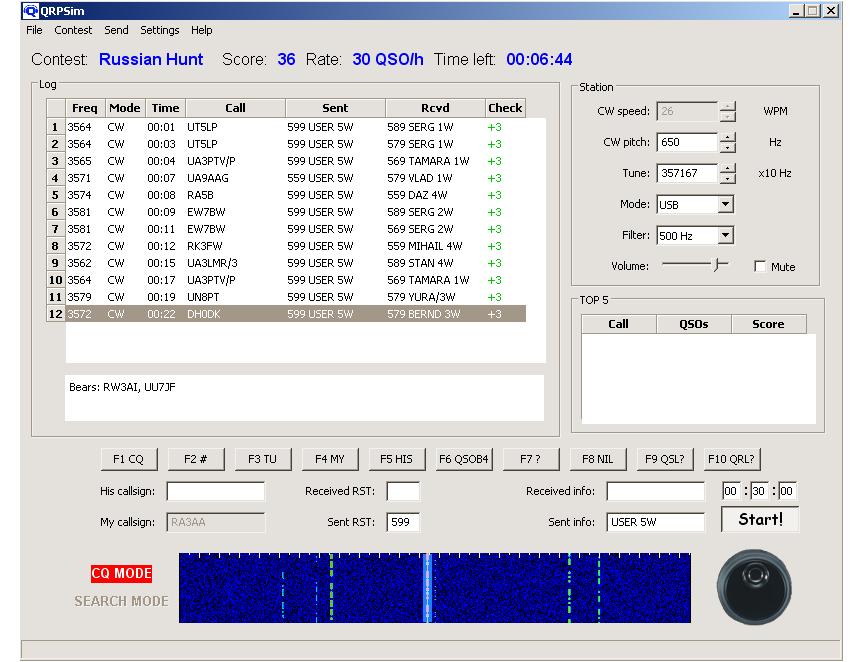This screenshot has height=662, width=863.
Task: Click the TOP 5 Score column header
Action: (768, 324)
